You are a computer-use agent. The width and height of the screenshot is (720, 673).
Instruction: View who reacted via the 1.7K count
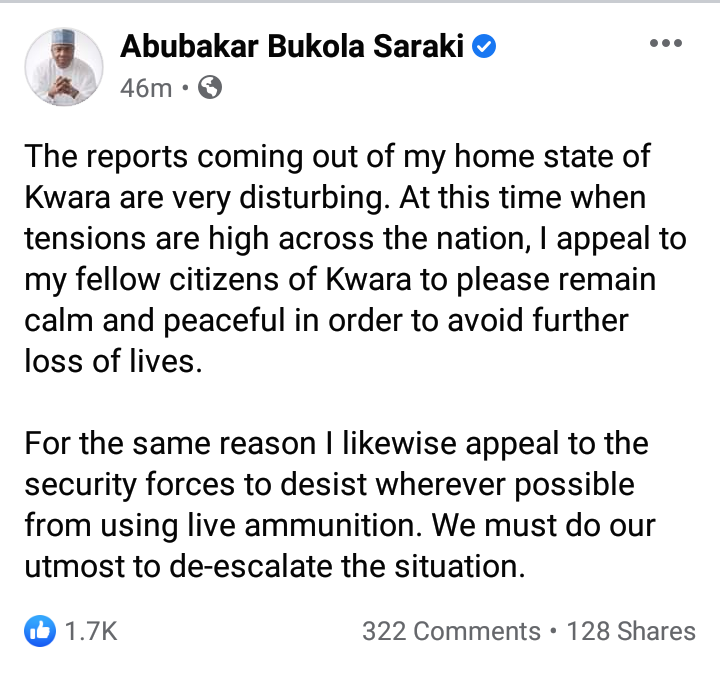(x=91, y=632)
